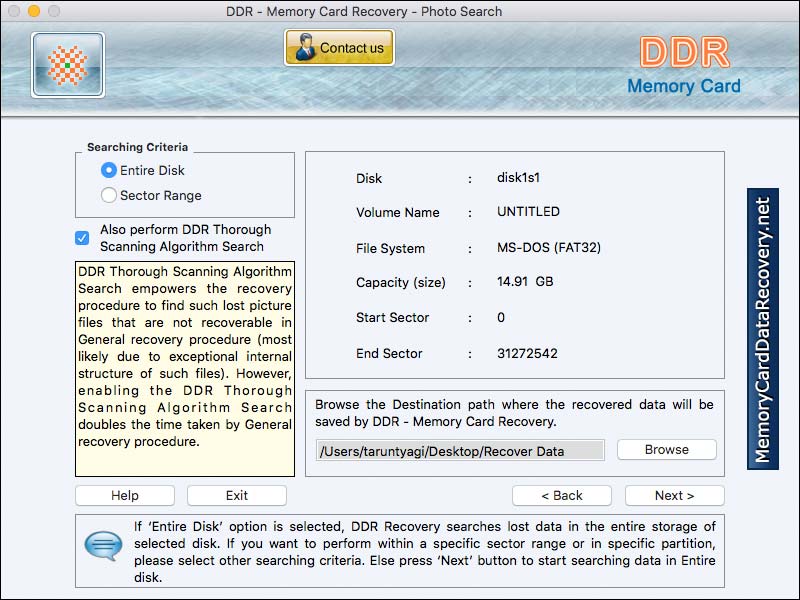This screenshot has width=800, height=600.
Task: Click the checkered DDR application logo
Action: pyautogui.click(x=67, y=65)
